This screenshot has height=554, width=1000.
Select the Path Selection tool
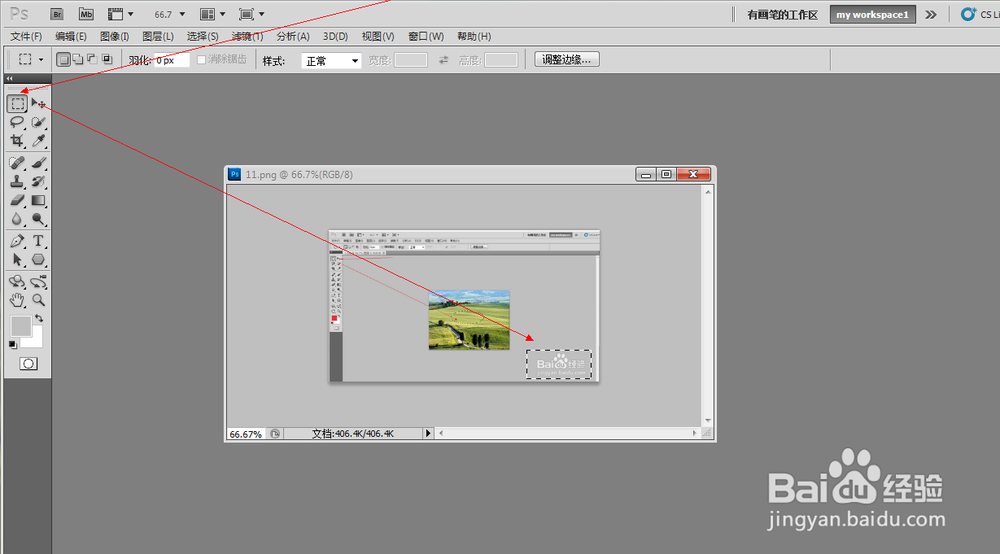pos(17,259)
